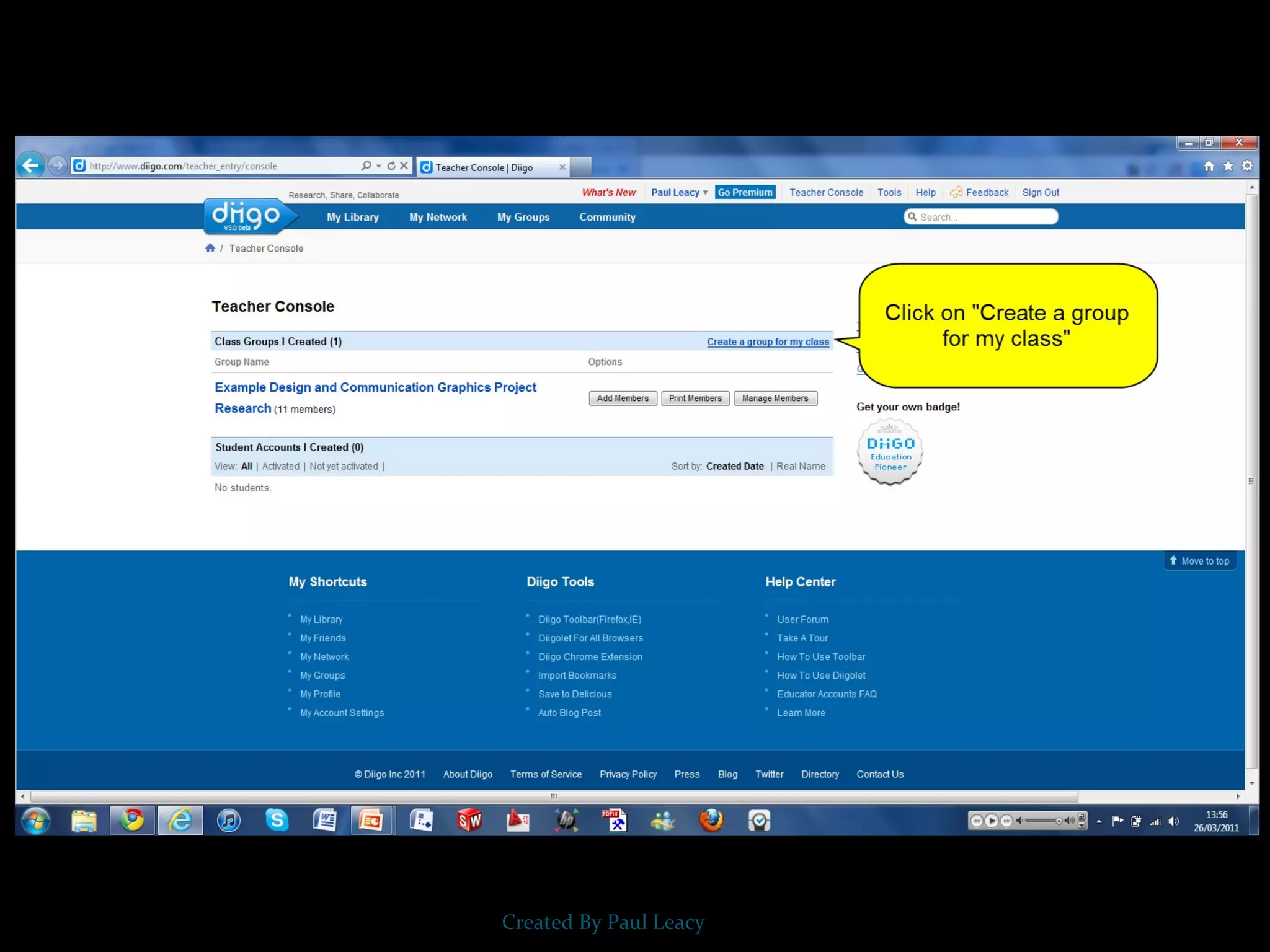Go back with the browser back arrow
1270x952 pixels.
(30, 165)
